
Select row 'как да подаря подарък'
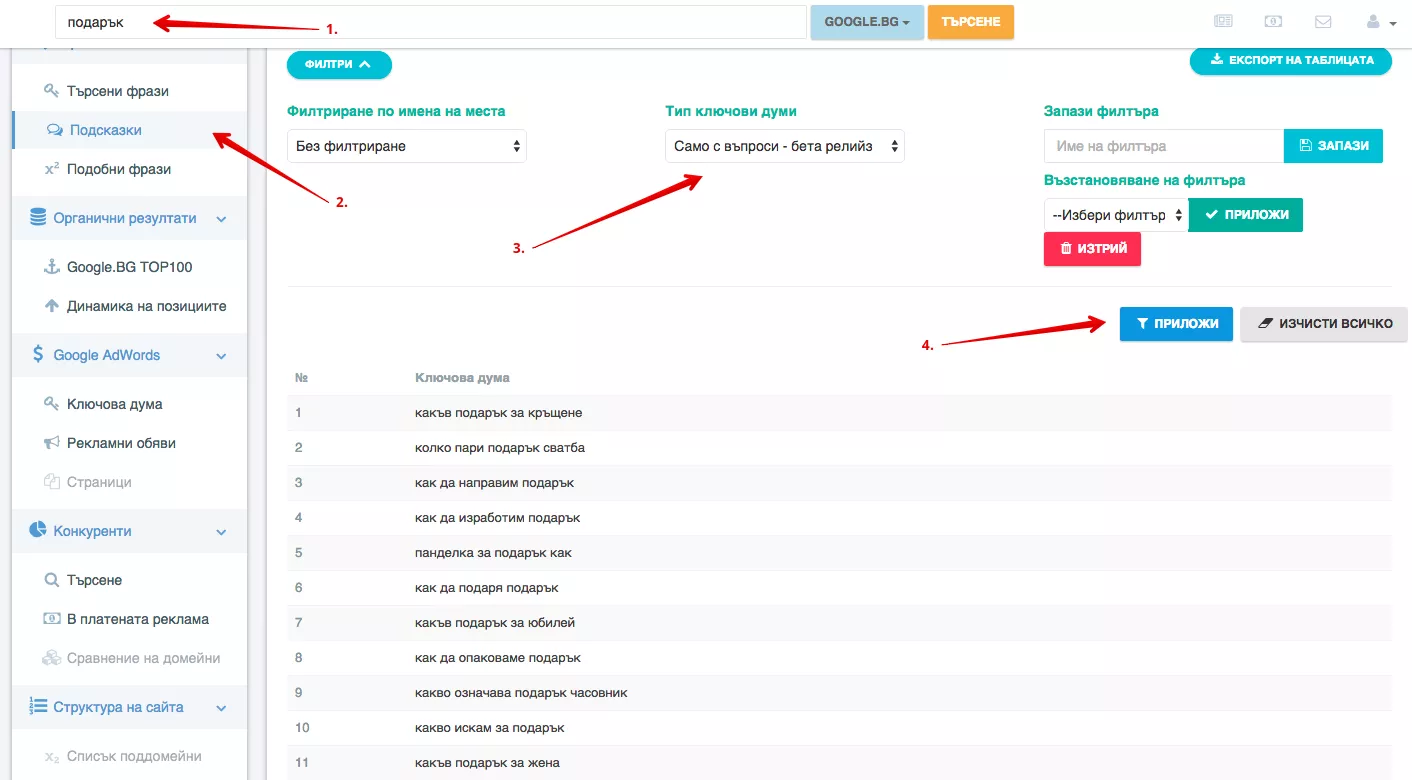(x=839, y=588)
